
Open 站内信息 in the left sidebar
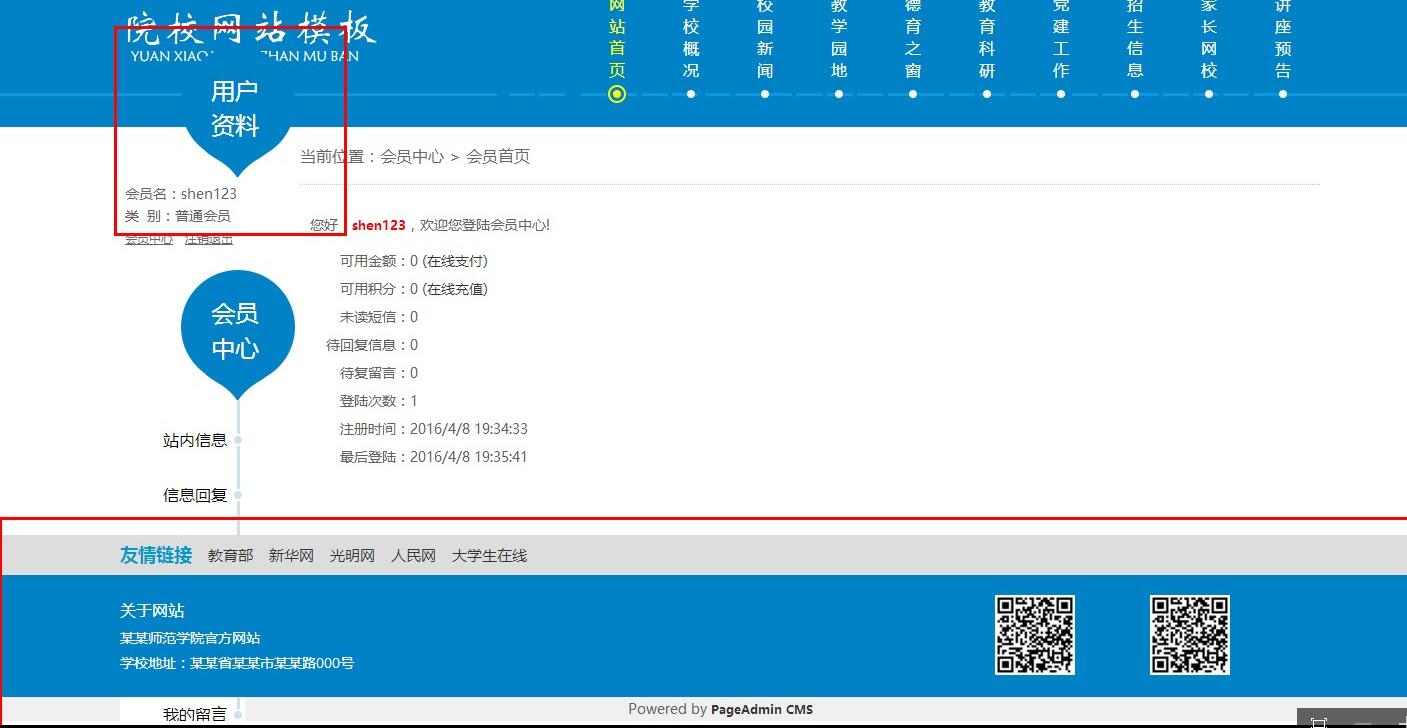point(195,440)
